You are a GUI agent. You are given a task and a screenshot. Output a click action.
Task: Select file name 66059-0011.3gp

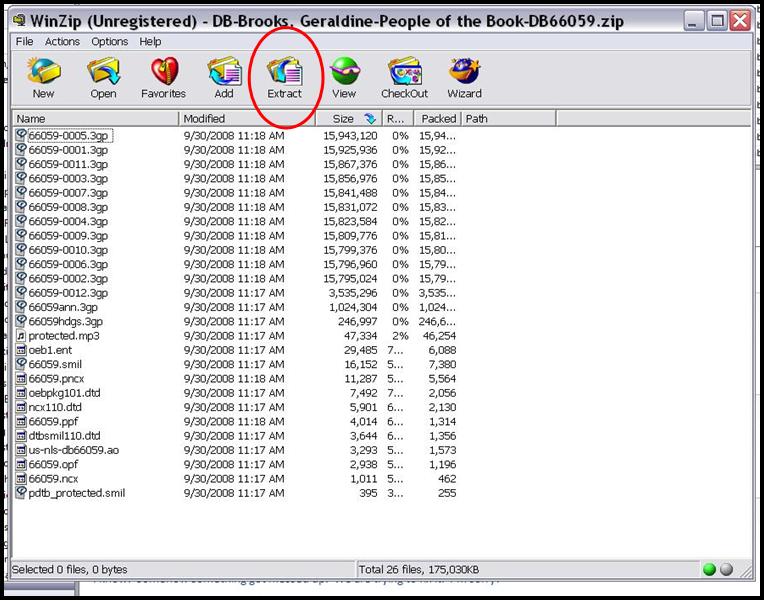pyautogui.click(x=68, y=164)
